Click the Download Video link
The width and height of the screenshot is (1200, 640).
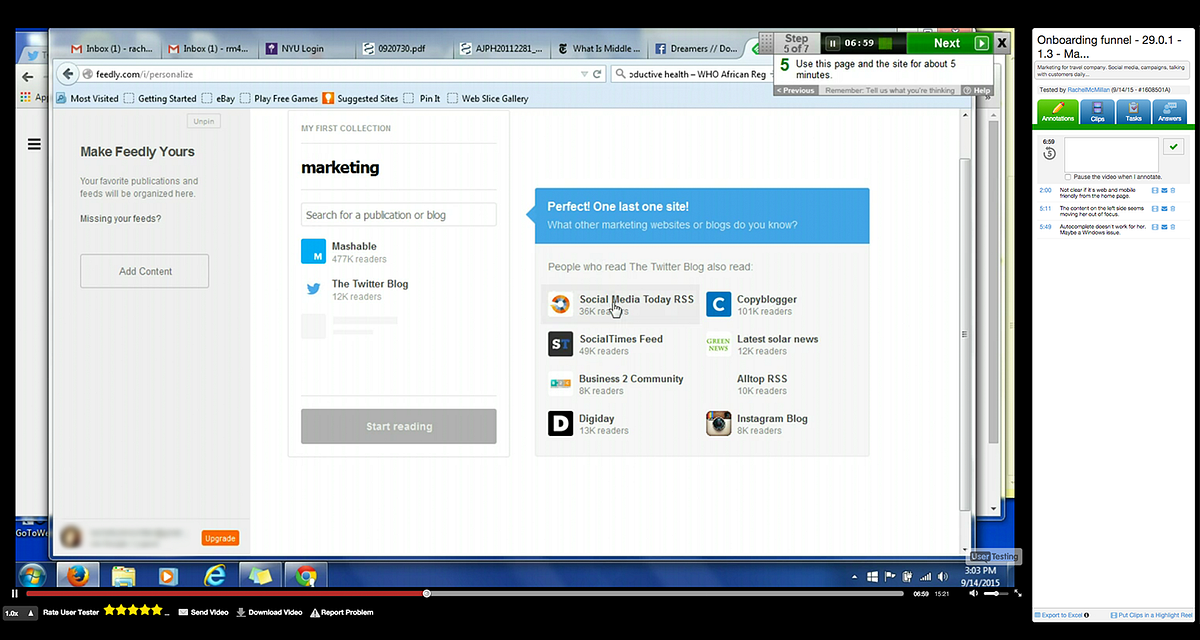pos(269,612)
